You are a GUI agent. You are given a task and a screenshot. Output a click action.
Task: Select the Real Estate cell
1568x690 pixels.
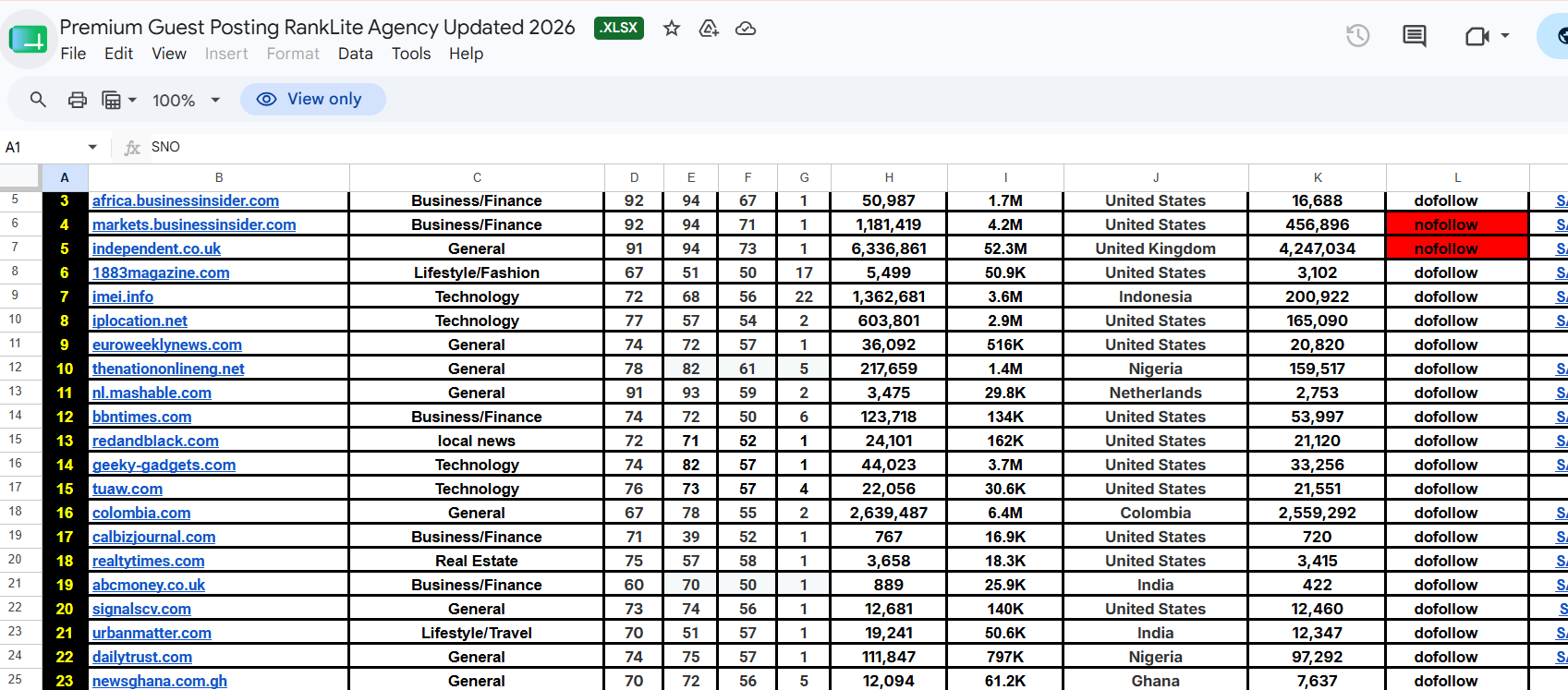[477, 561]
